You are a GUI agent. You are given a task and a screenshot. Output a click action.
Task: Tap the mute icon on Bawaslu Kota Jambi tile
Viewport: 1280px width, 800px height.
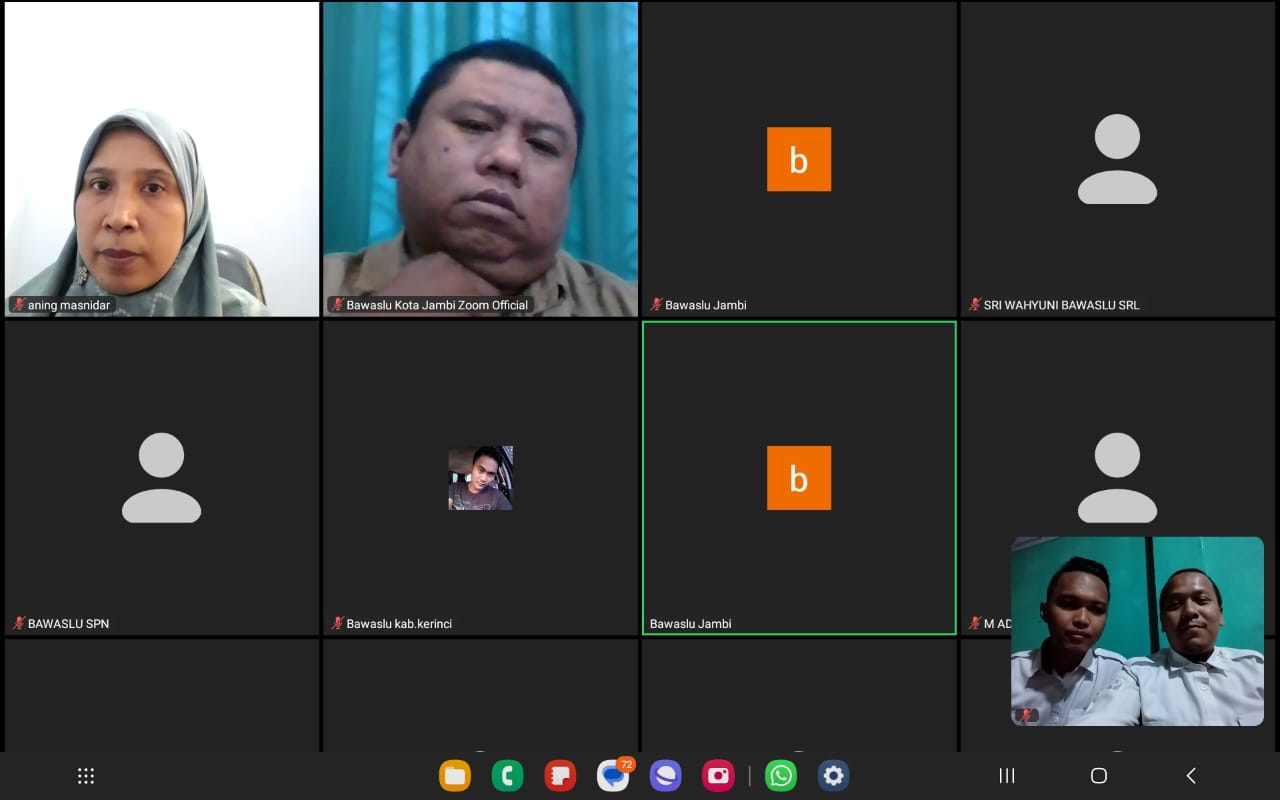point(338,304)
